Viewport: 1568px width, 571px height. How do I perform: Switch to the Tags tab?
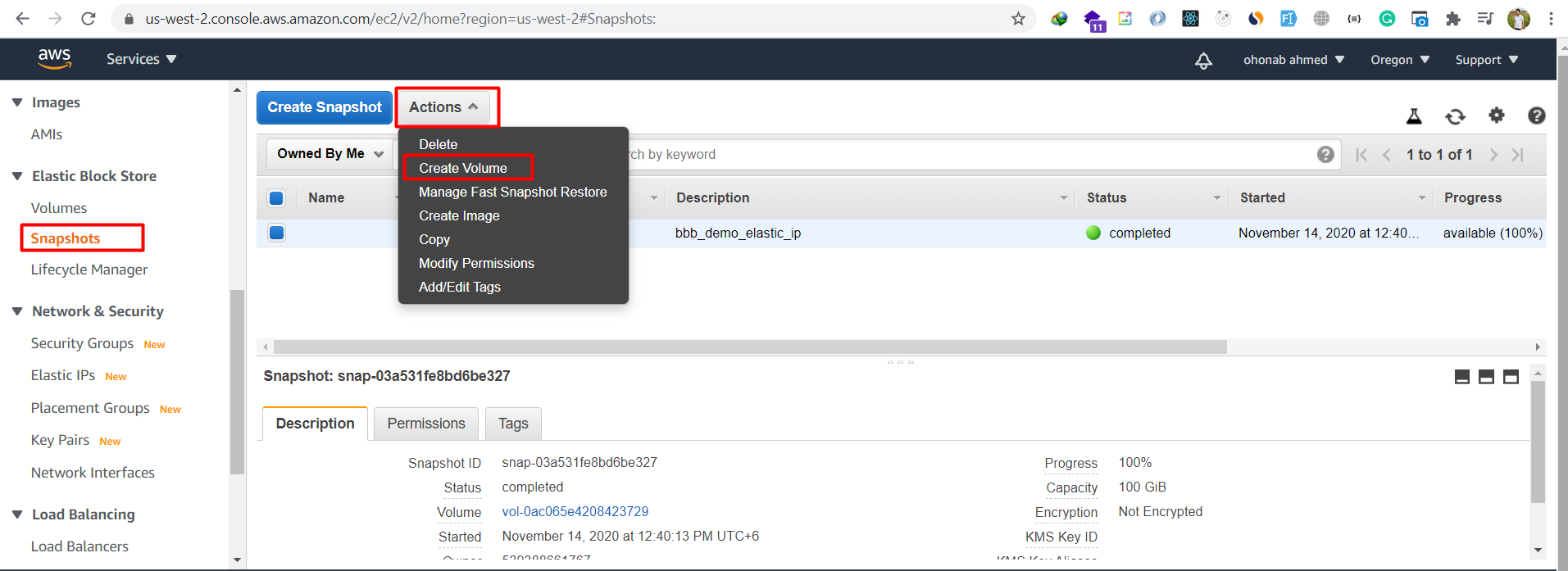coord(513,424)
